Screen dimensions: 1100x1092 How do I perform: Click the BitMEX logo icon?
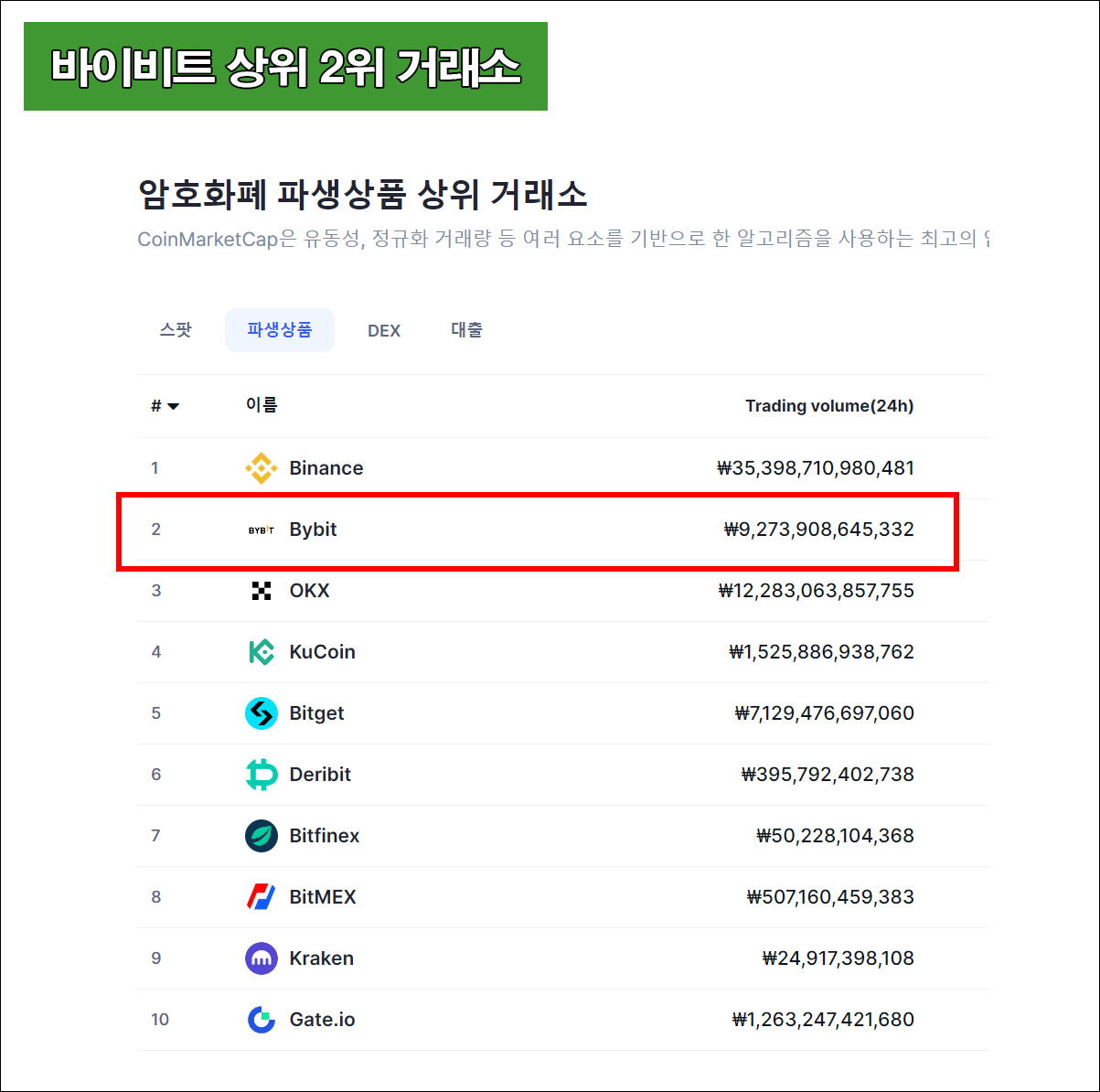[262, 897]
